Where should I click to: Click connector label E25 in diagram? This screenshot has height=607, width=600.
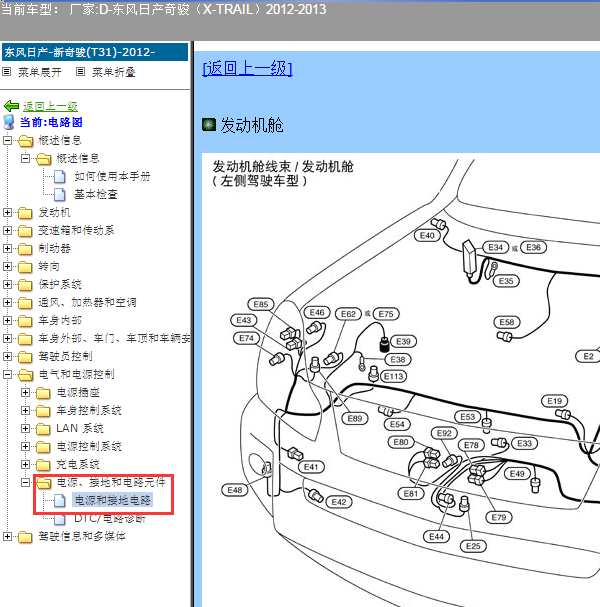coord(473,546)
